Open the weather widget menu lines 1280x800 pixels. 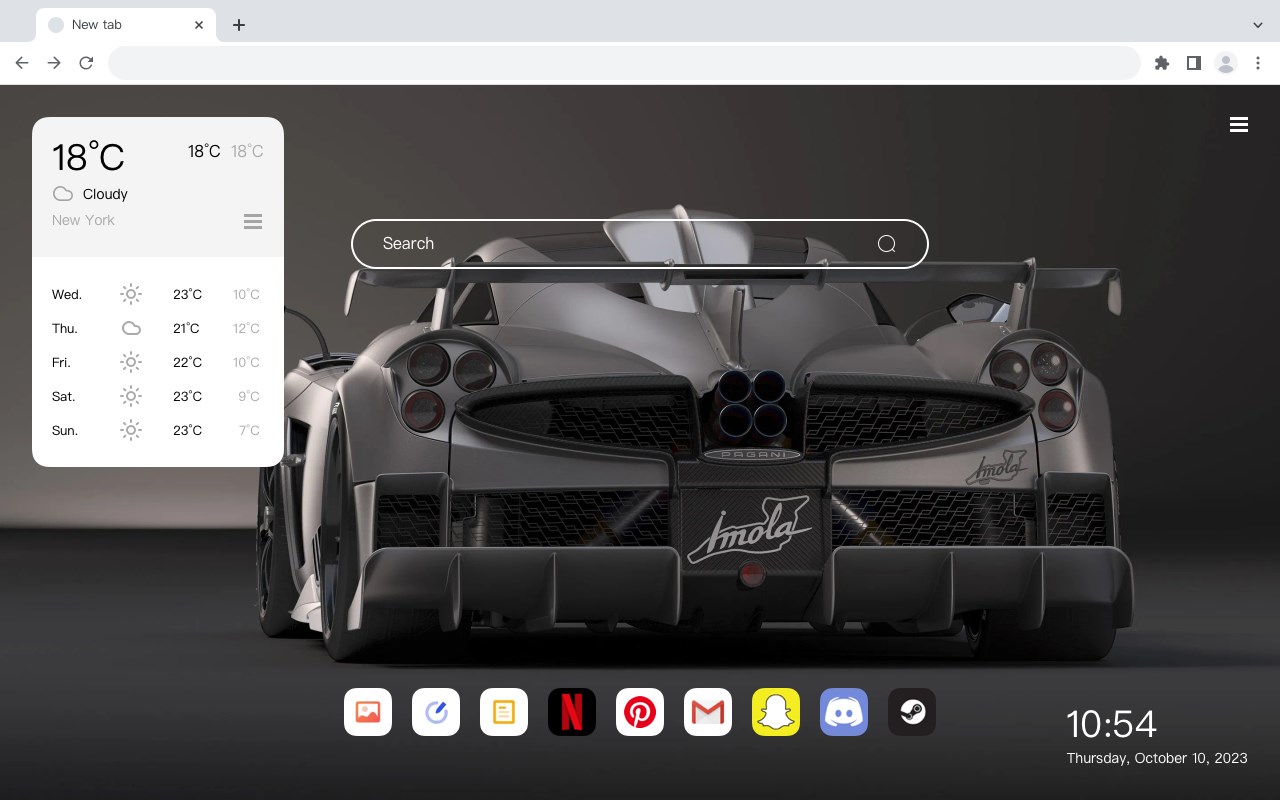(253, 221)
